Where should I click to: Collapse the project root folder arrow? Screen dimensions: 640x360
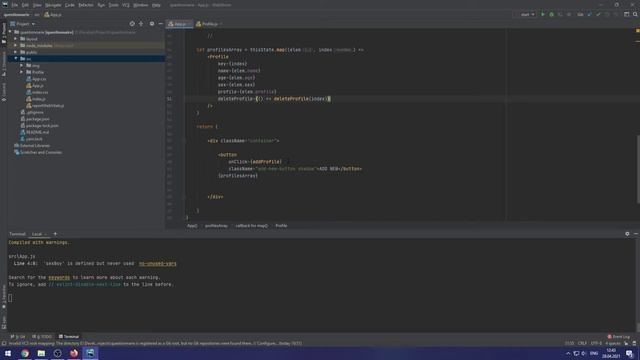click(10, 32)
